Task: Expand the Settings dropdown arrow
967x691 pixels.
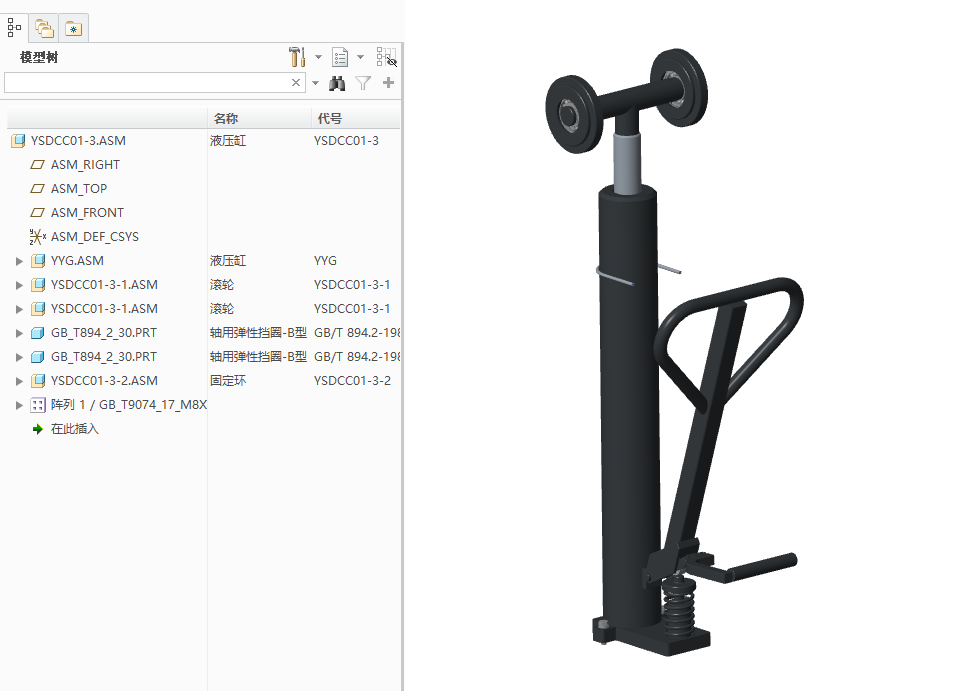Action: tap(318, 57)
